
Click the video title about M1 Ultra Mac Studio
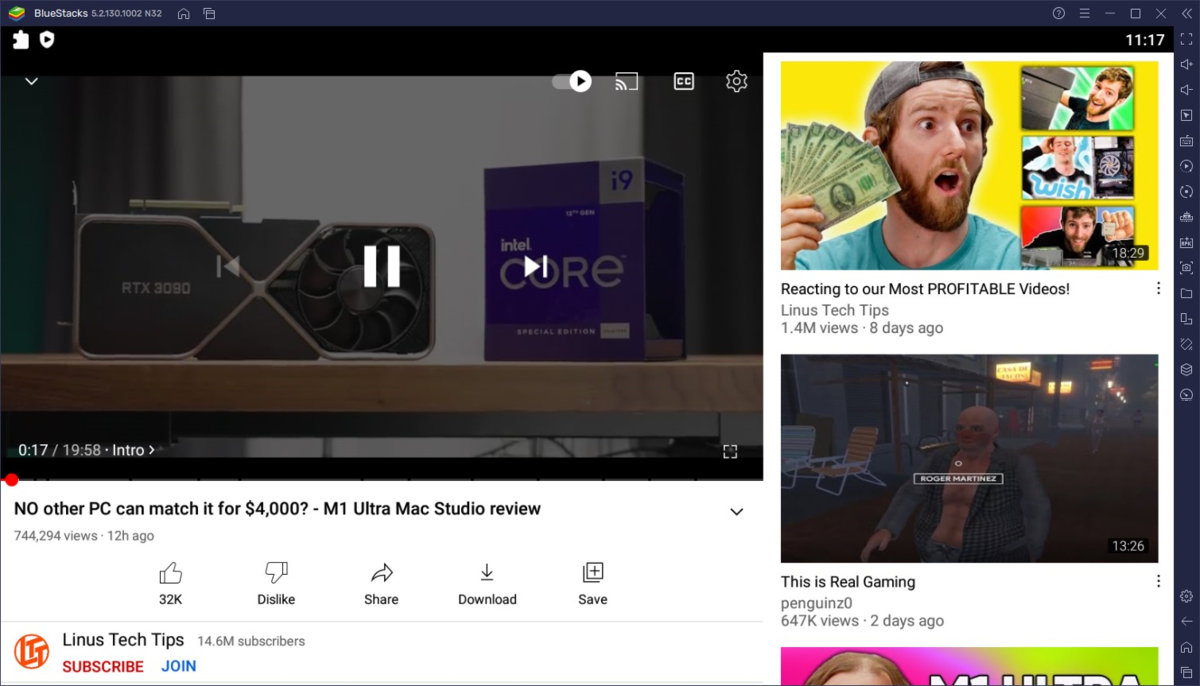[x=277, y=508]
